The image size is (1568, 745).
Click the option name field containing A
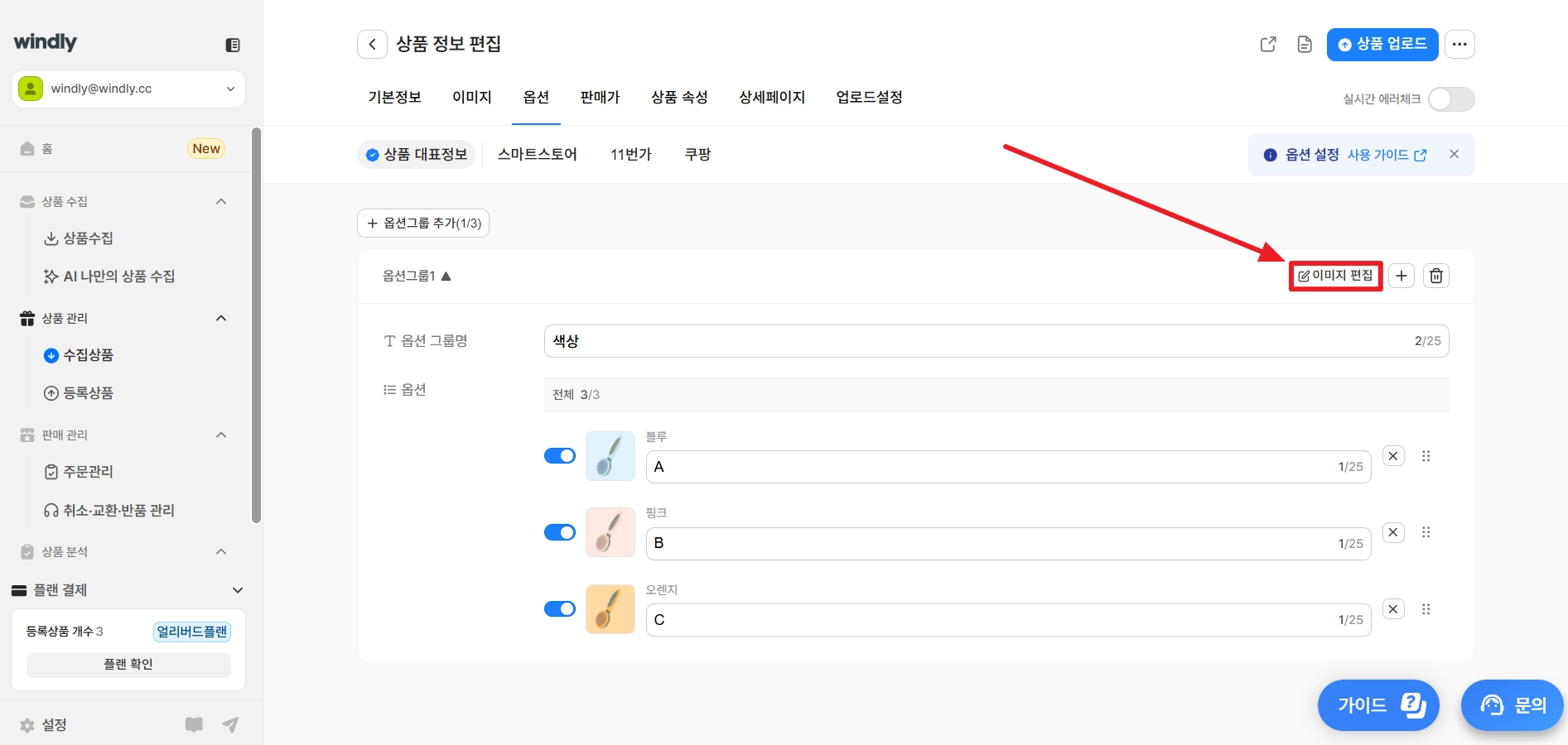click(x=1008, y=467)
